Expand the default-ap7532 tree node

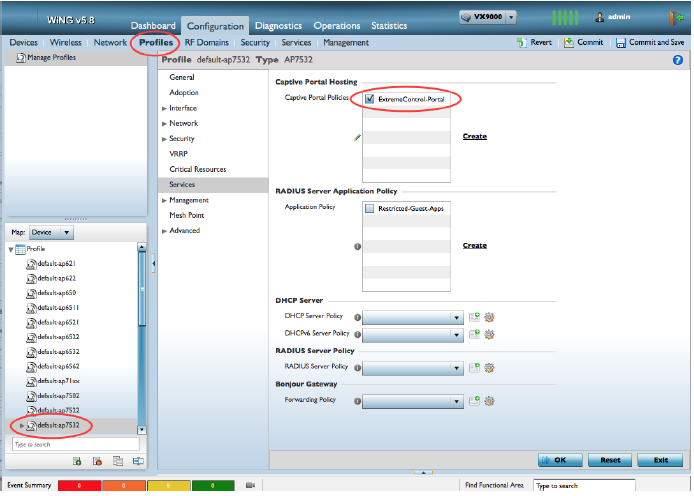click(x=22, y=426)
